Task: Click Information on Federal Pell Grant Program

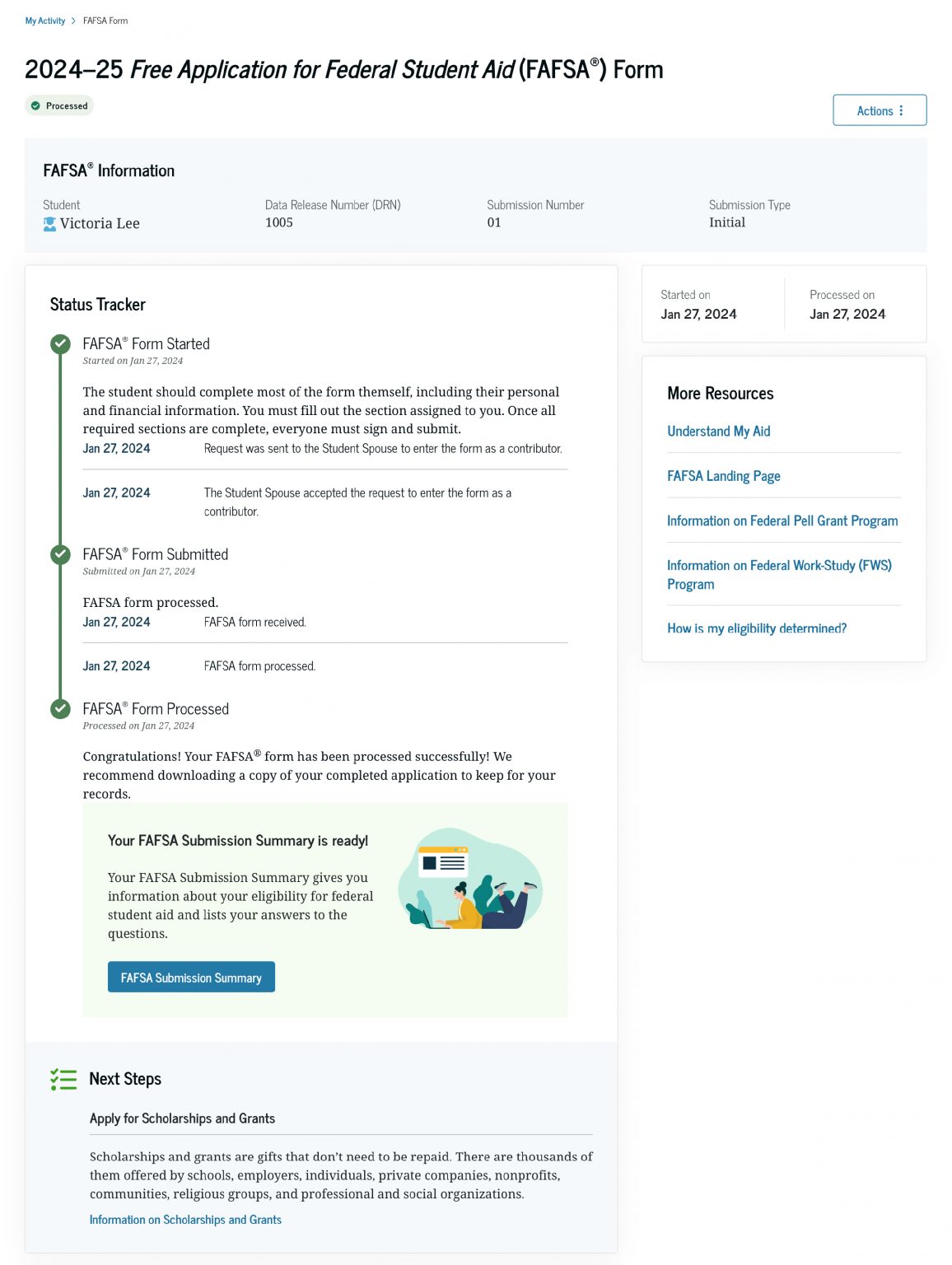Action: click(782, 520)
